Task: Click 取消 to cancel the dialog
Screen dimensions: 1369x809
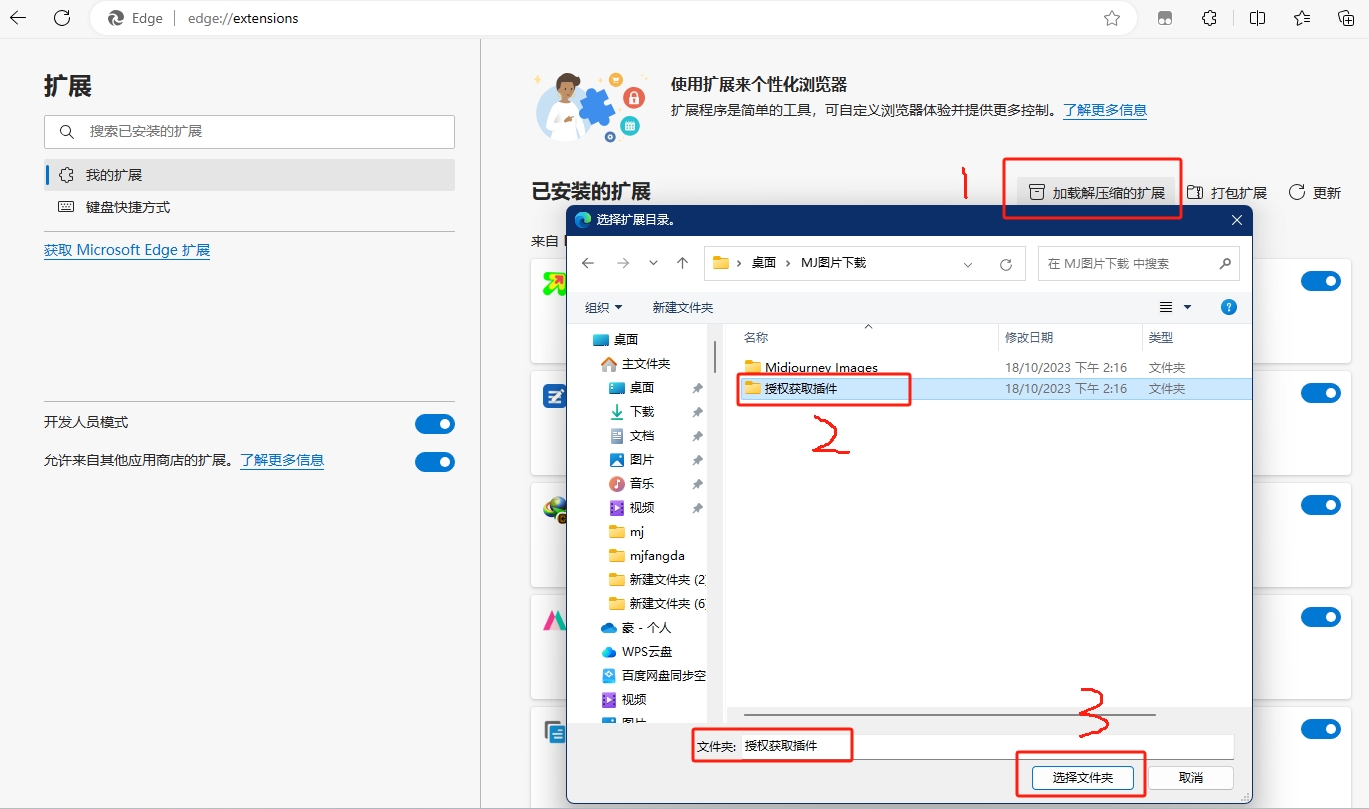Action: click(x=1191, y=778)
